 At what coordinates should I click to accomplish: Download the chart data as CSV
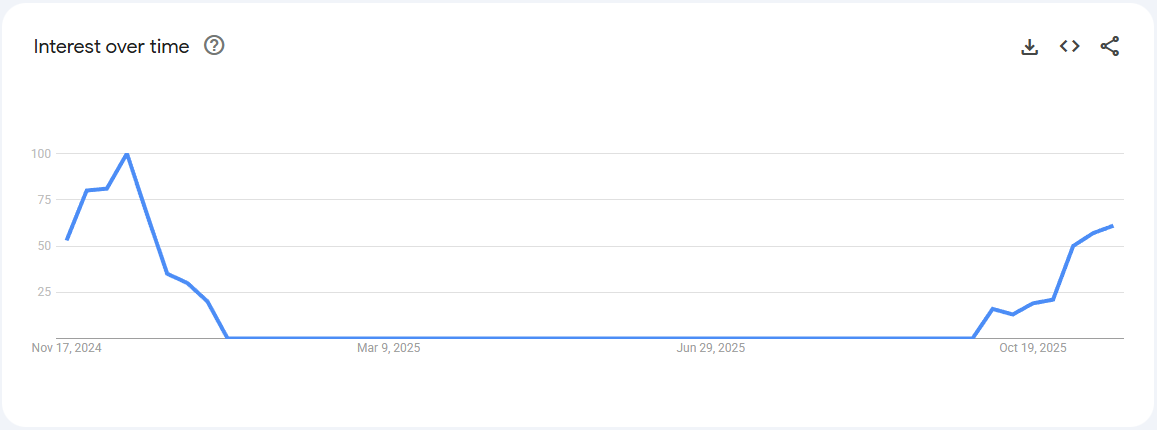point(1030,46)
